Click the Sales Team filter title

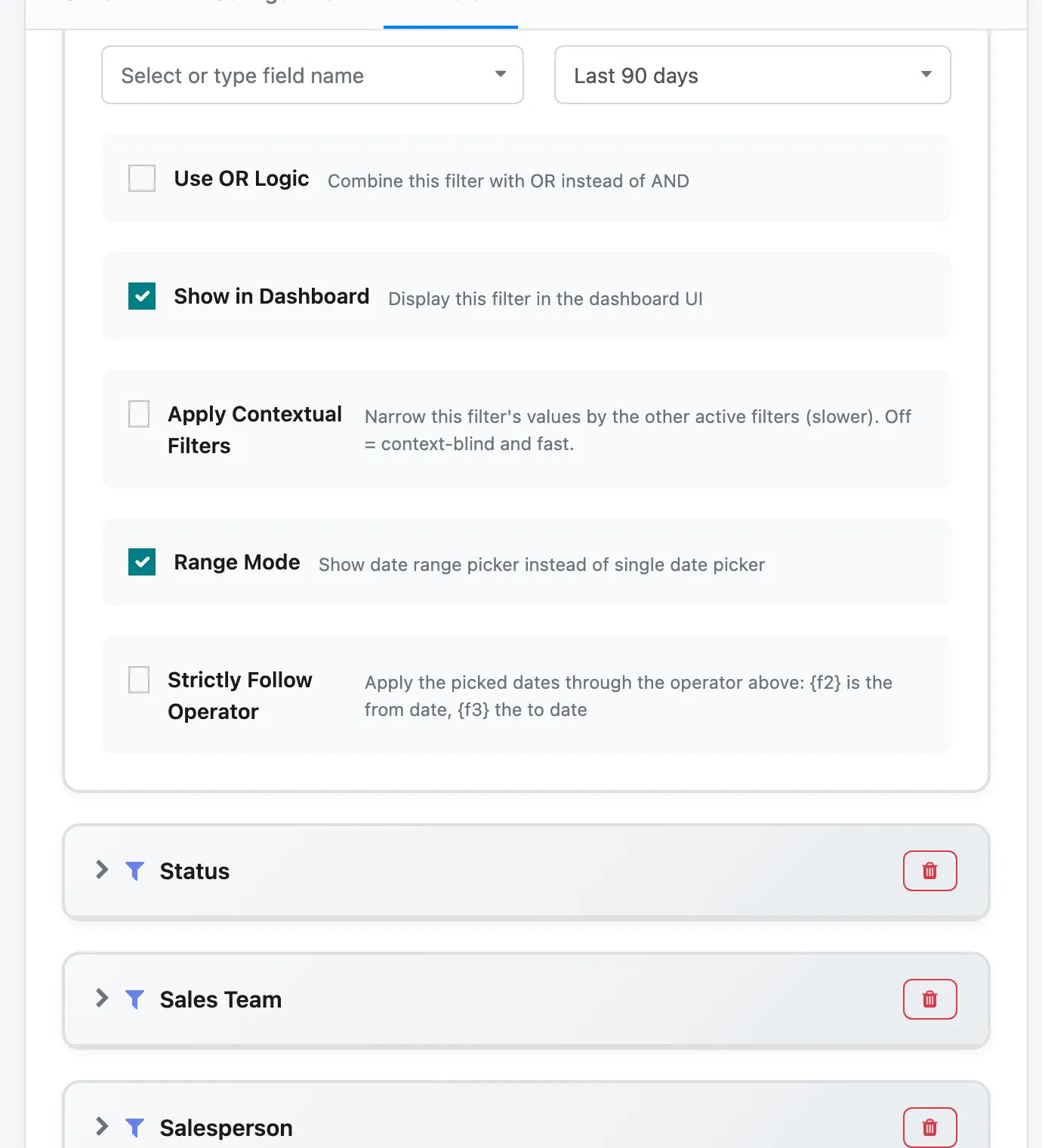[x=220, y=999]
